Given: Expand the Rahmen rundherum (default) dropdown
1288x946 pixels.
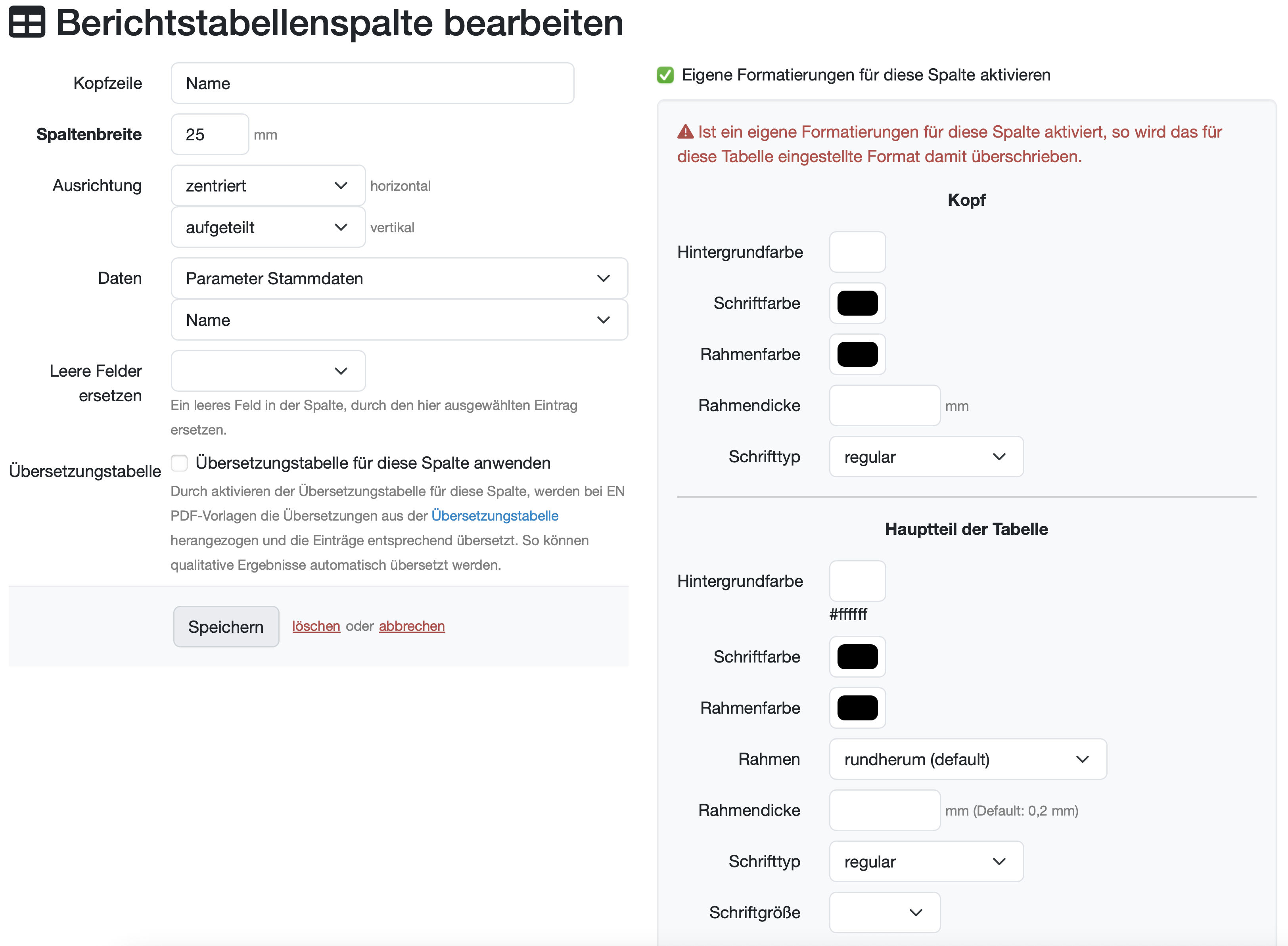Looking at the screenshot, I should tap(967, 759).
